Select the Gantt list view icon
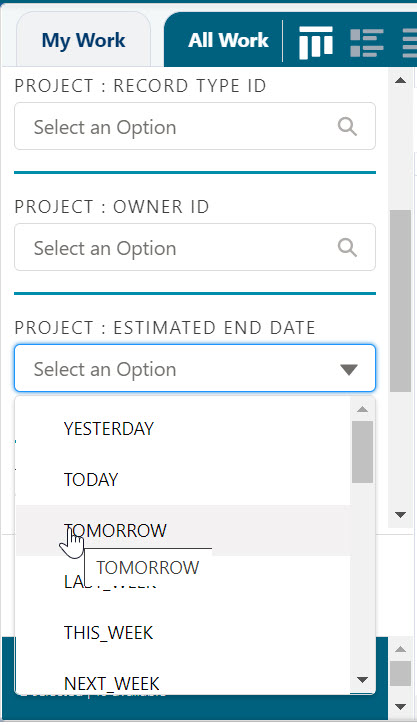The width and height of the screenshot is (417, 725). [x=367, y=43]
